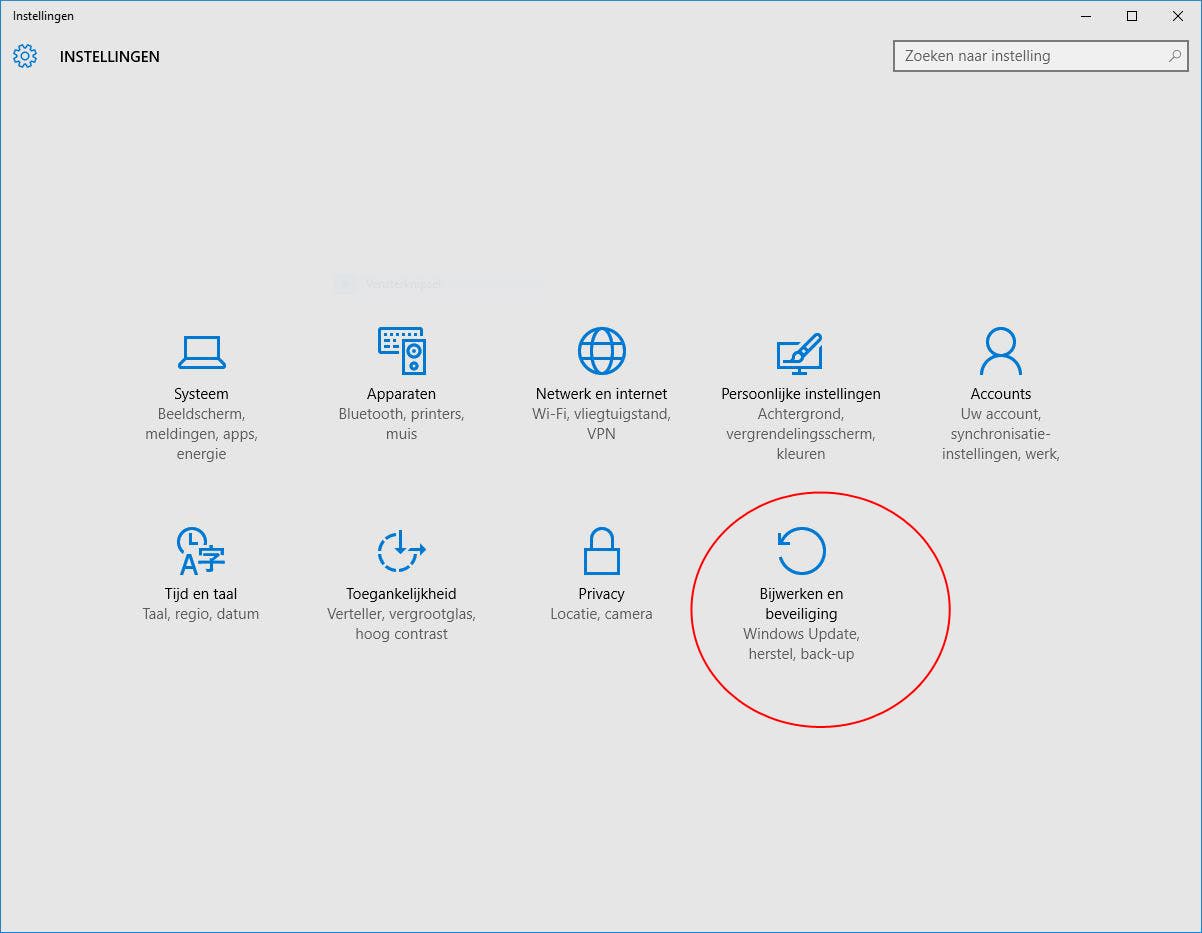Image resolution: width=1202 pixels, height=933 pixels.
Task: Open the Privacy padlock icon
Action: pos(601,551)
